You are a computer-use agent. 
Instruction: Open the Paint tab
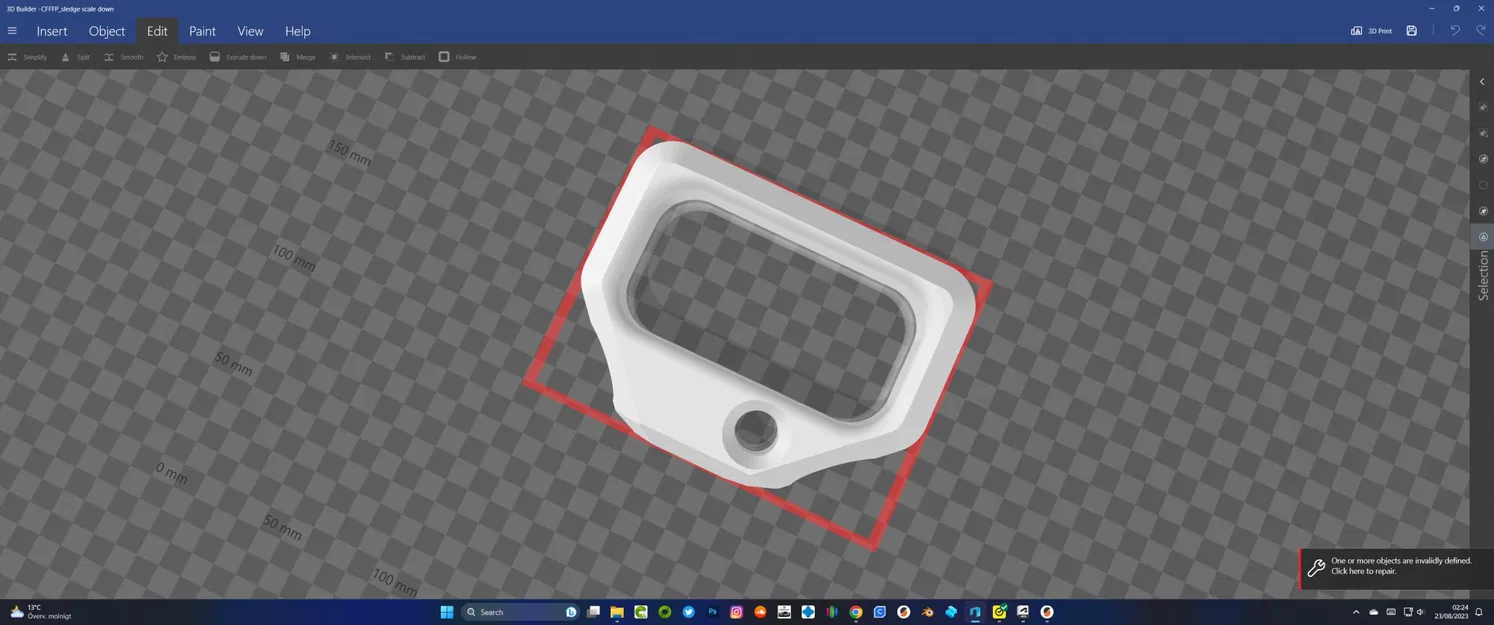coord(202,31)
